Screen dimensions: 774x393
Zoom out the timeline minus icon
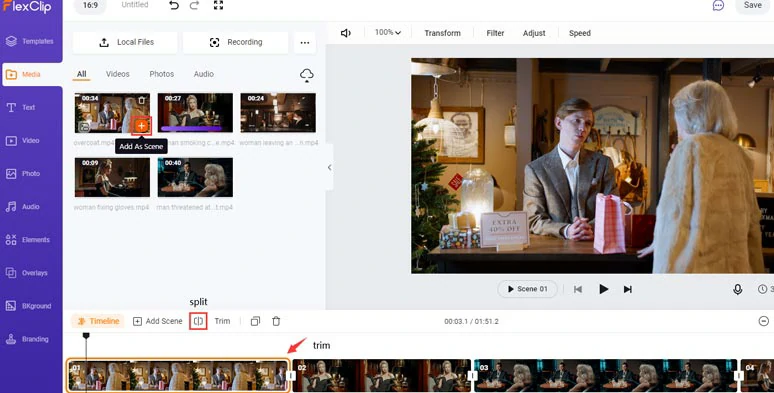(764, 321)
